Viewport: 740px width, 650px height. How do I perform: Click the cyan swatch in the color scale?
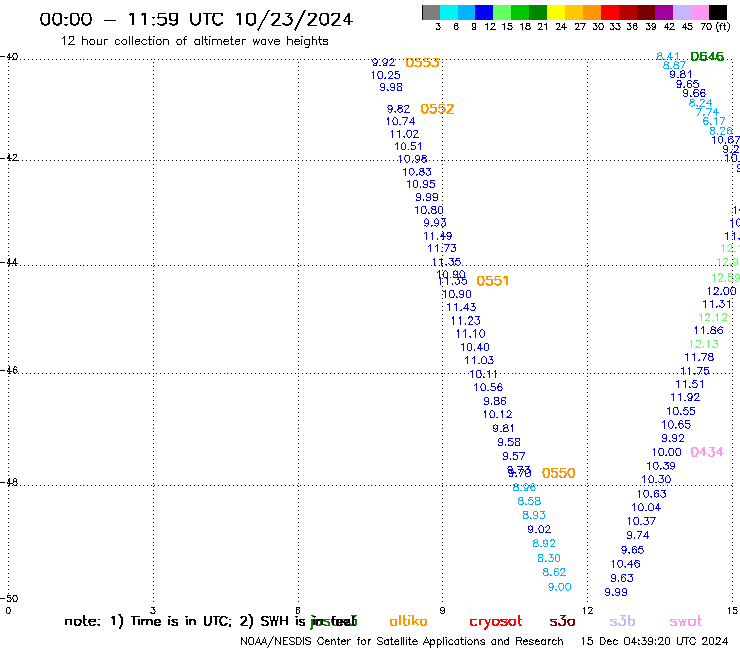449,12
